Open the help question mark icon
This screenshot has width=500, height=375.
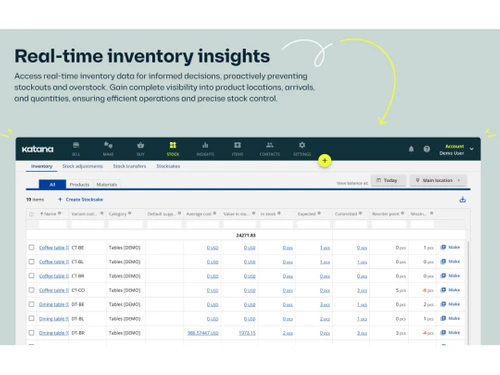pyautogui.click(x=427, y=149)
